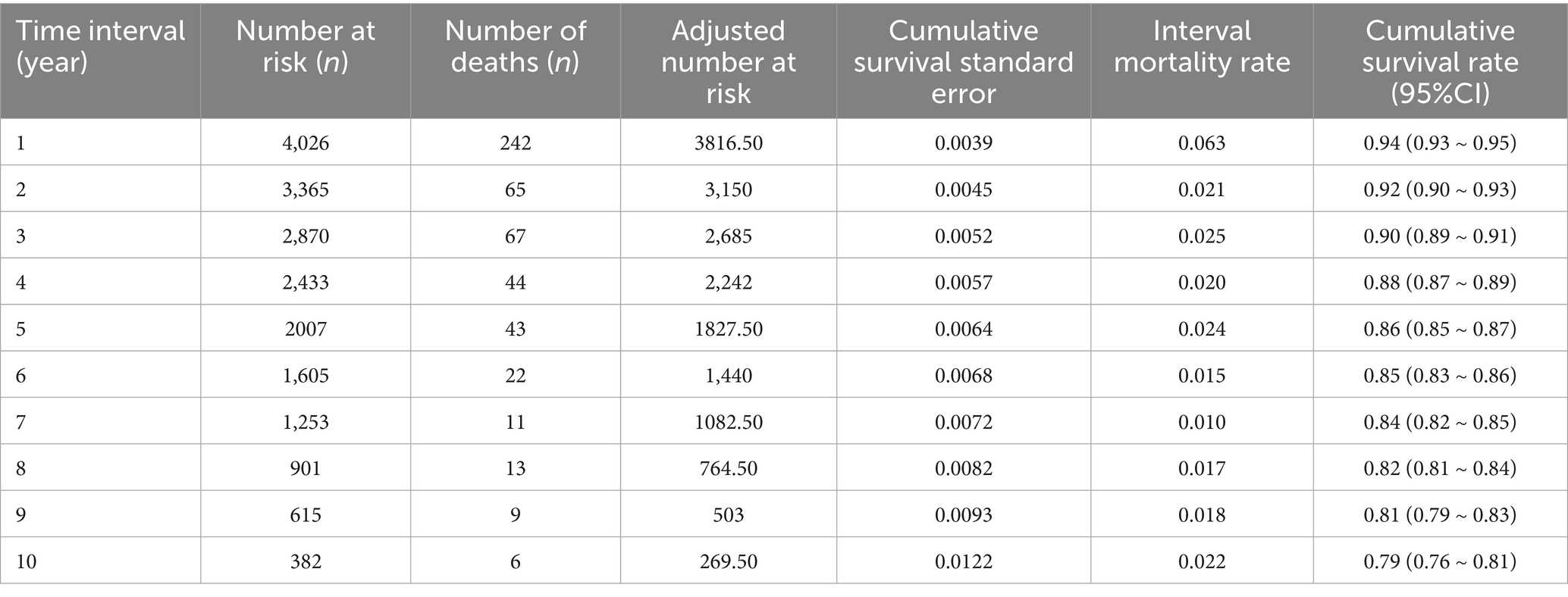
Task: Select "Cumulative survival rate (95%CI)" header
Action: pyautogui.click(x=1440, y=61)
